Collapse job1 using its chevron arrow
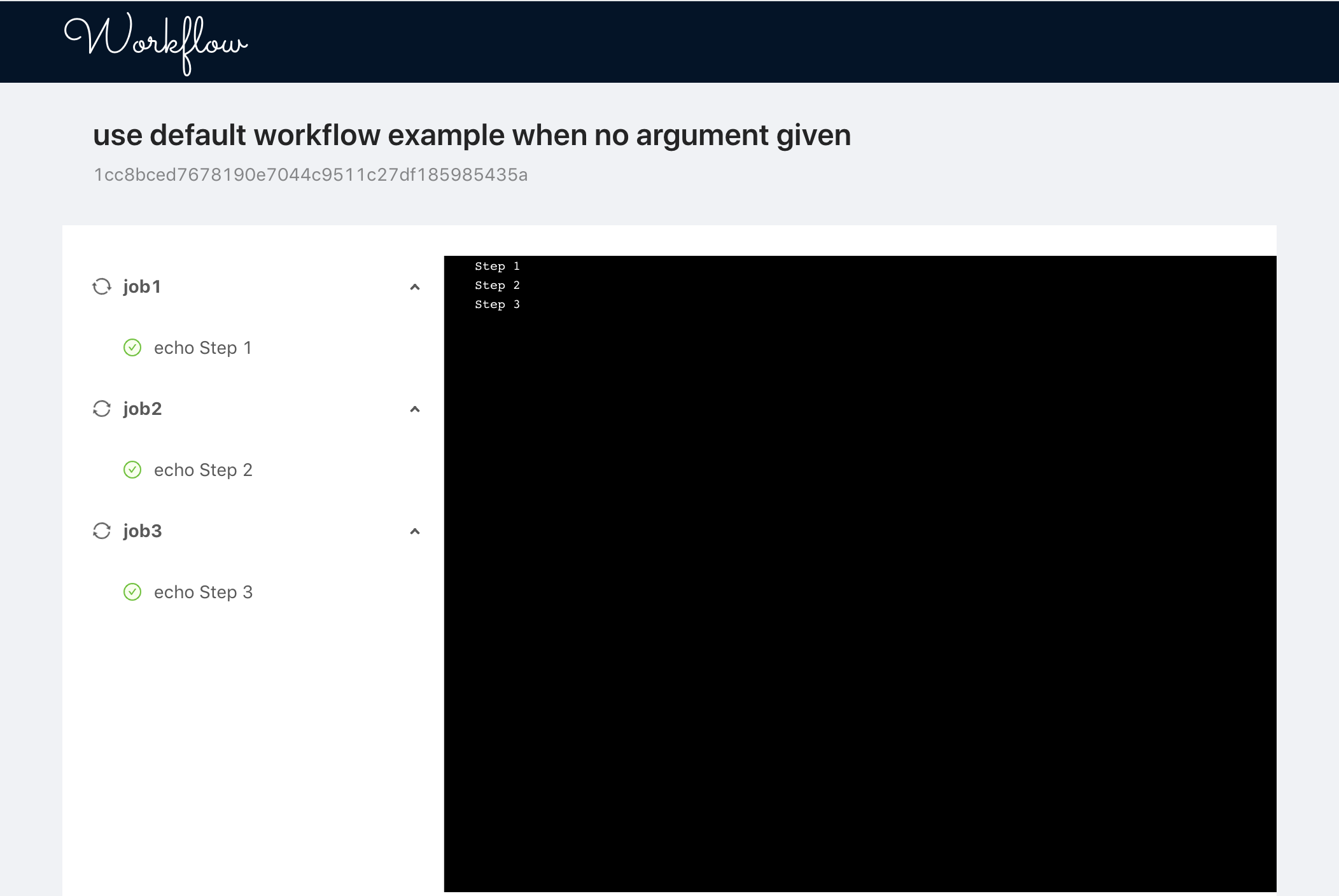Screen dimensions: 1339x896 click(415, 287)
